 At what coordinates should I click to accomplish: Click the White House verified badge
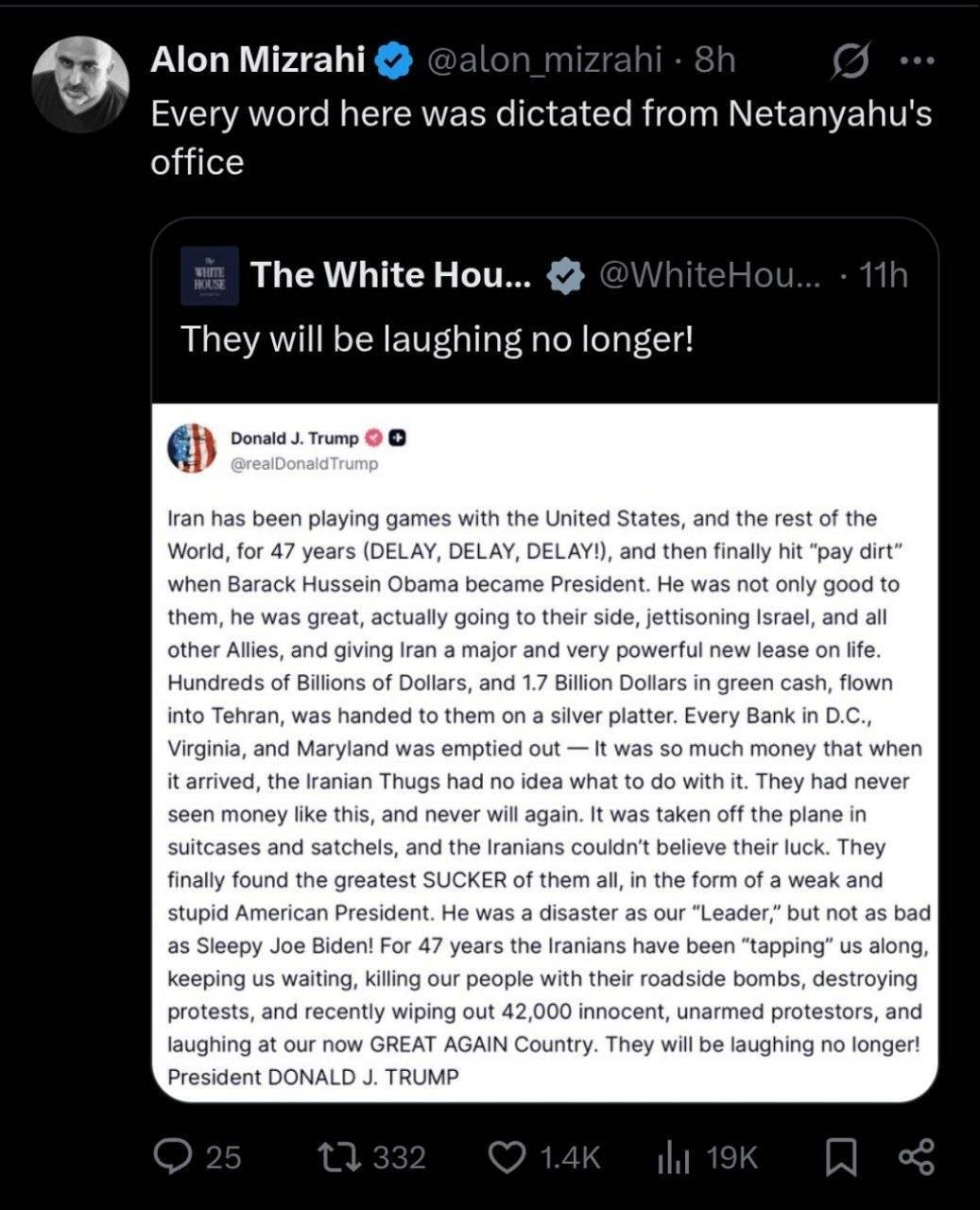pos(566,276)
